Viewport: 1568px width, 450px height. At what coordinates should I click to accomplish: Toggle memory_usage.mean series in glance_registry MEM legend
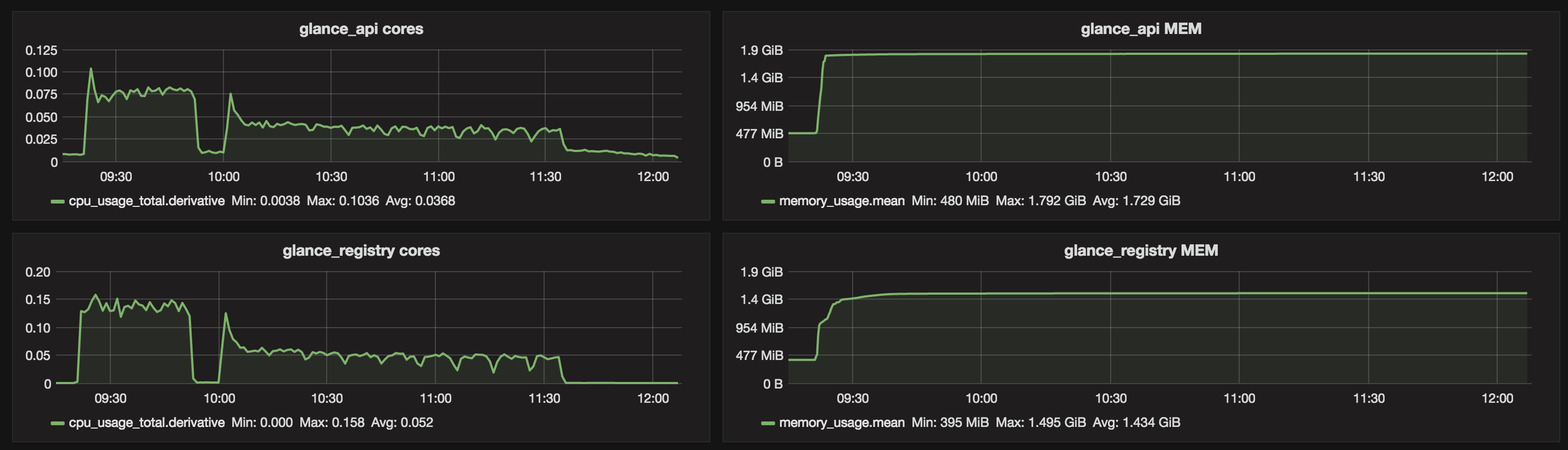842,423
